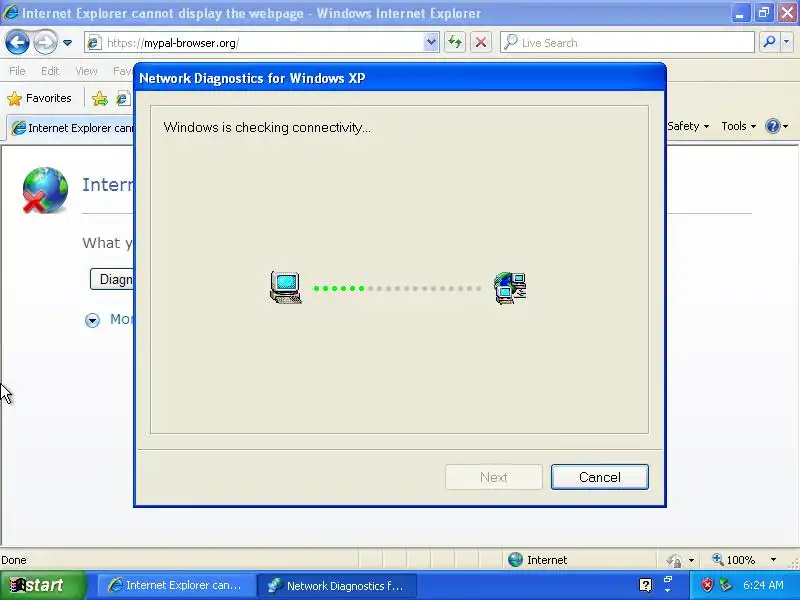Click Add to Favorites Bar icon
Screen dimensions: 800x600
[100, 98]
